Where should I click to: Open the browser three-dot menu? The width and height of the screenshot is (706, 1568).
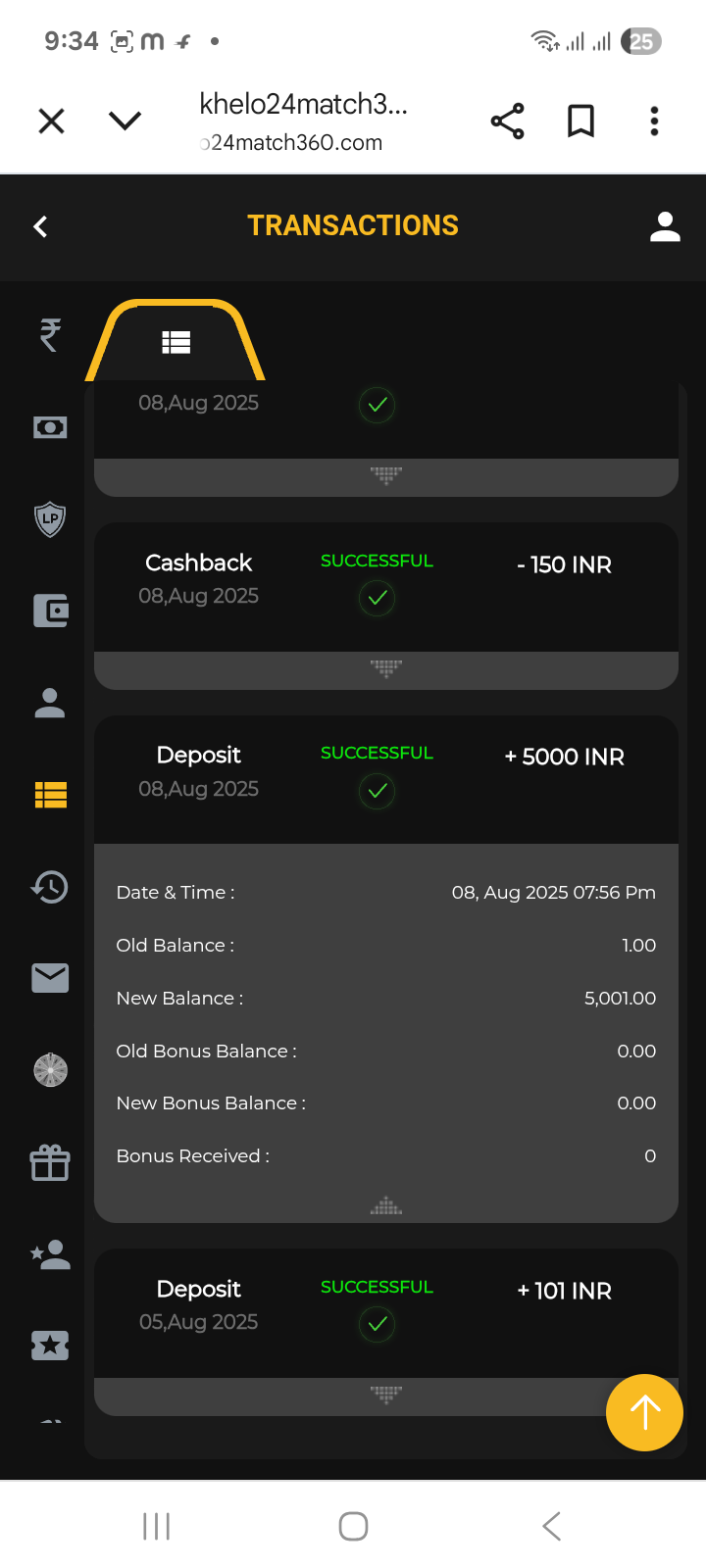click(x=654, y=122)
